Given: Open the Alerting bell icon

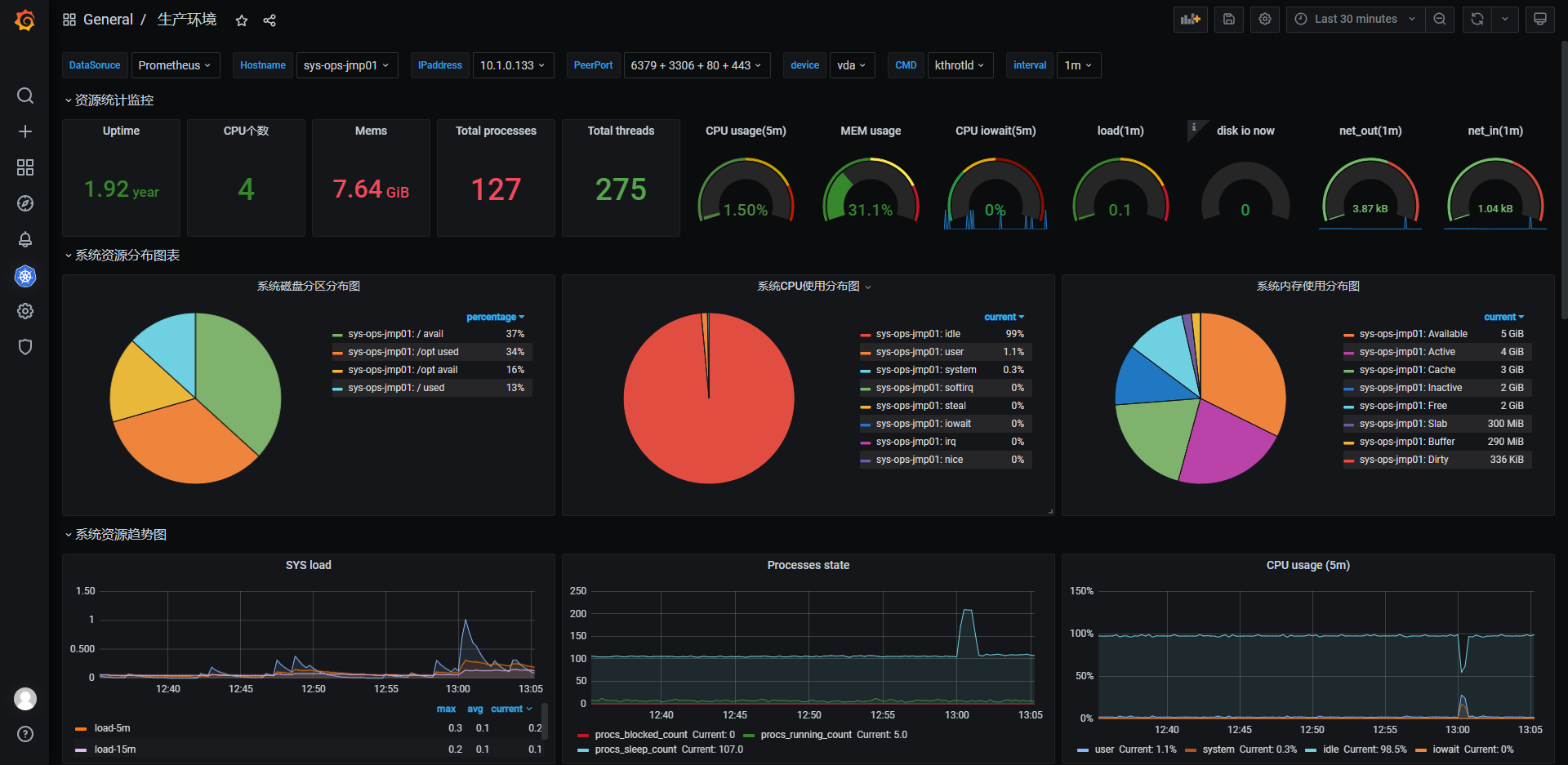Looking at the screenshot, I should pyautogui.click(x=25, y=239).
